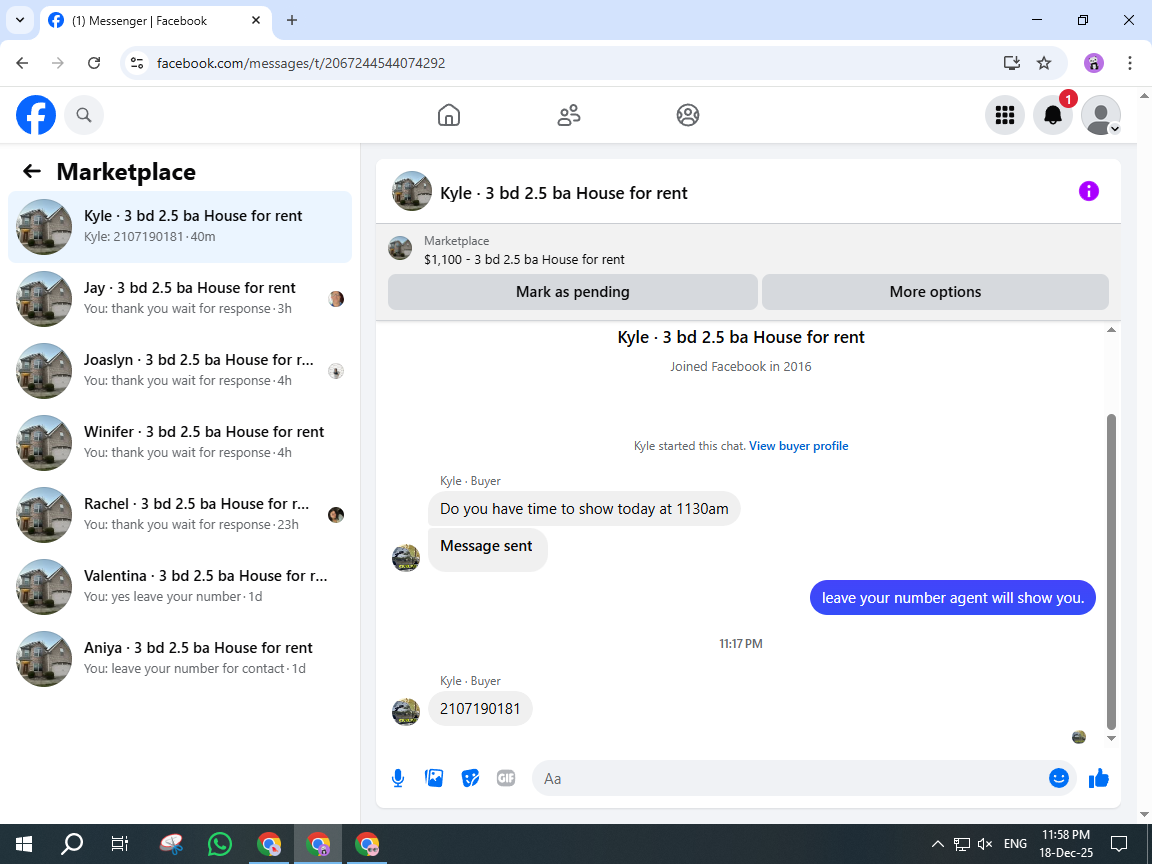
Task: Bookmark page with the star icon
Action: 1044,63
